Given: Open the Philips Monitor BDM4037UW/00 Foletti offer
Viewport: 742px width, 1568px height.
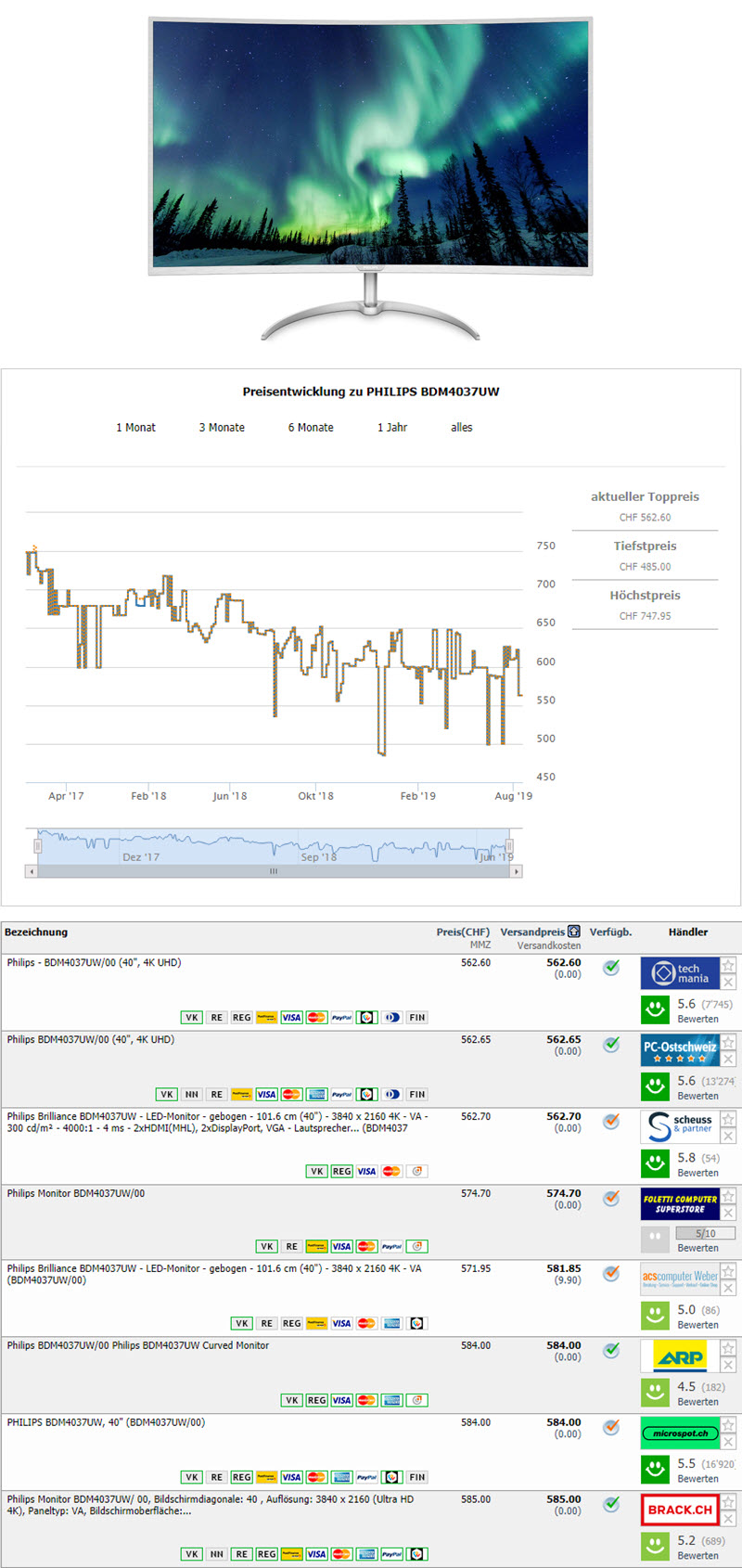Looking at the screenshot, I should [x=76, y=1194].
